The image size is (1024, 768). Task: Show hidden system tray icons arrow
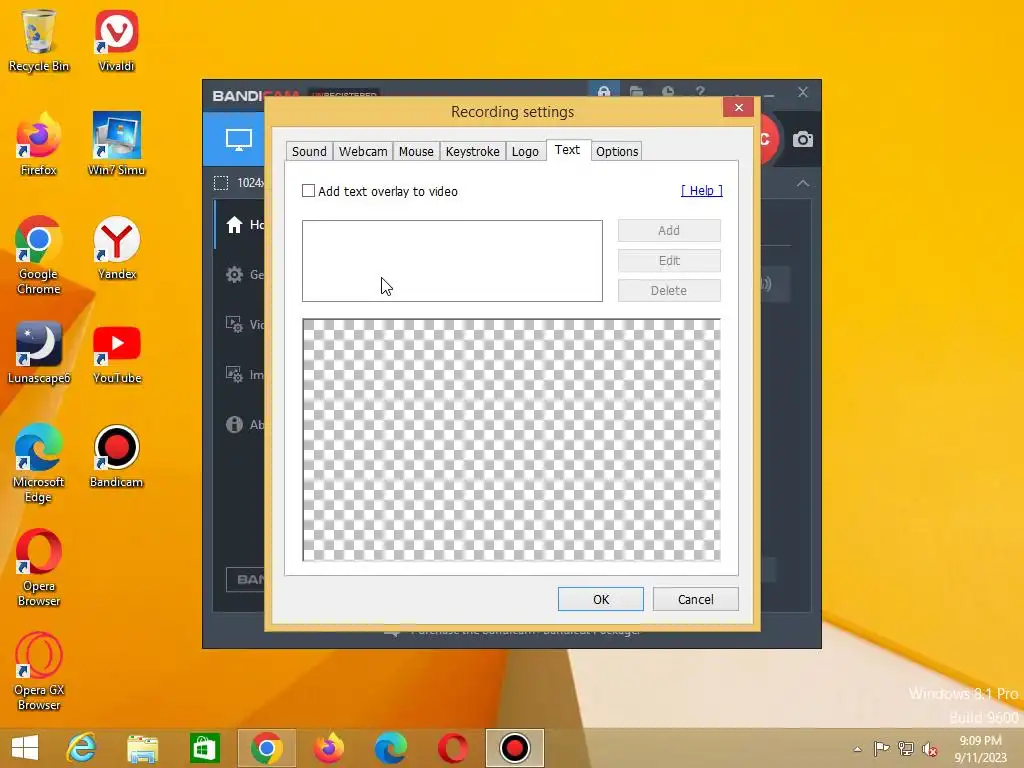point(857,749)
